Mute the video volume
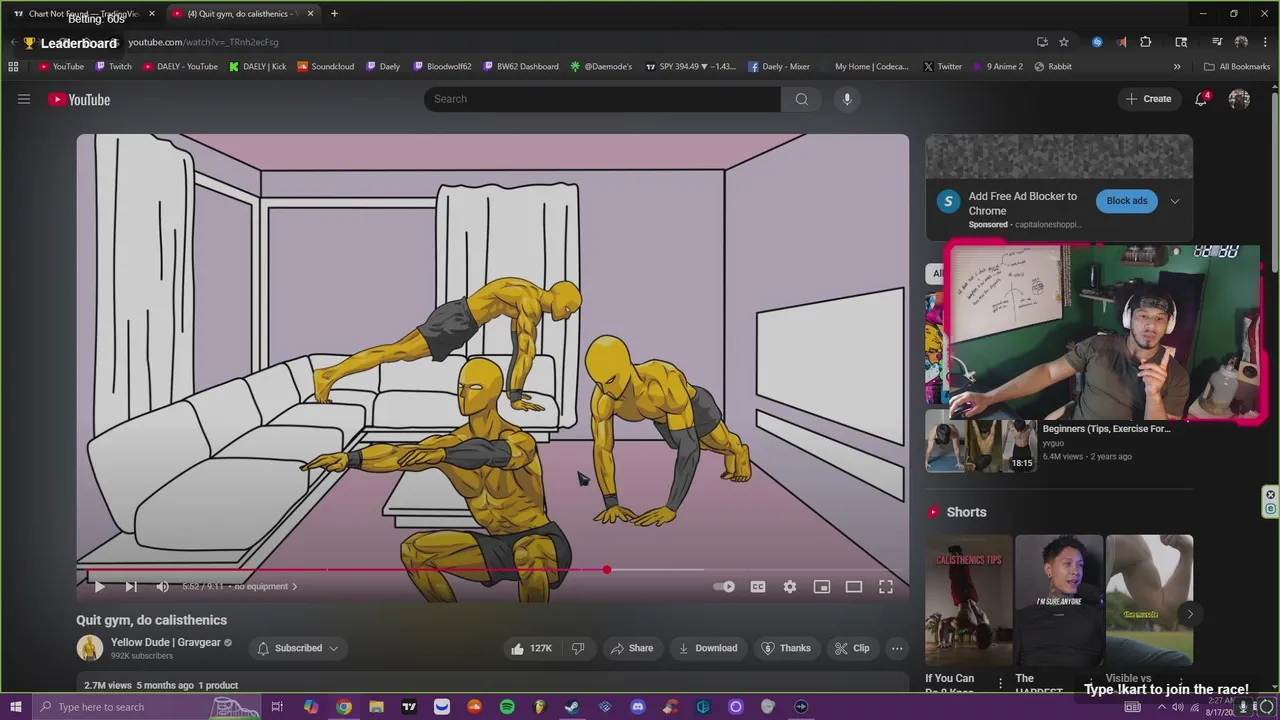1280x720 pixels. 163,587
